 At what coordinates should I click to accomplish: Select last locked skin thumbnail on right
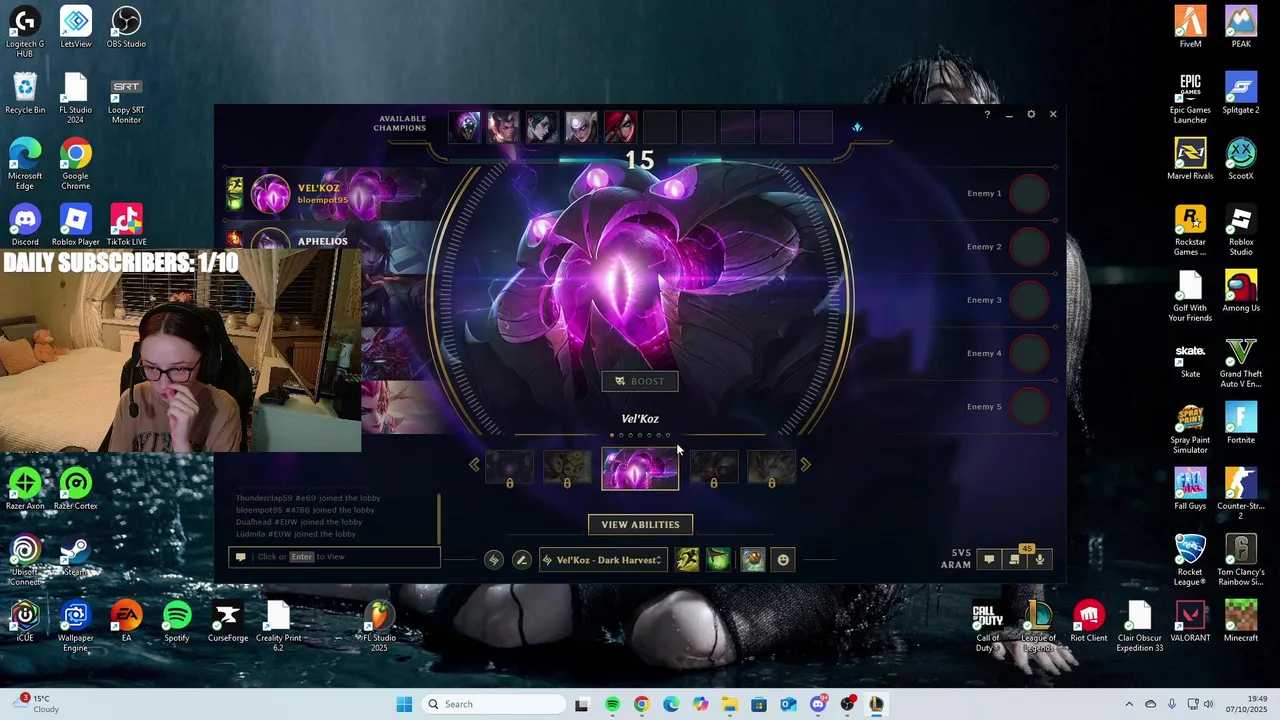pos(771,468)
